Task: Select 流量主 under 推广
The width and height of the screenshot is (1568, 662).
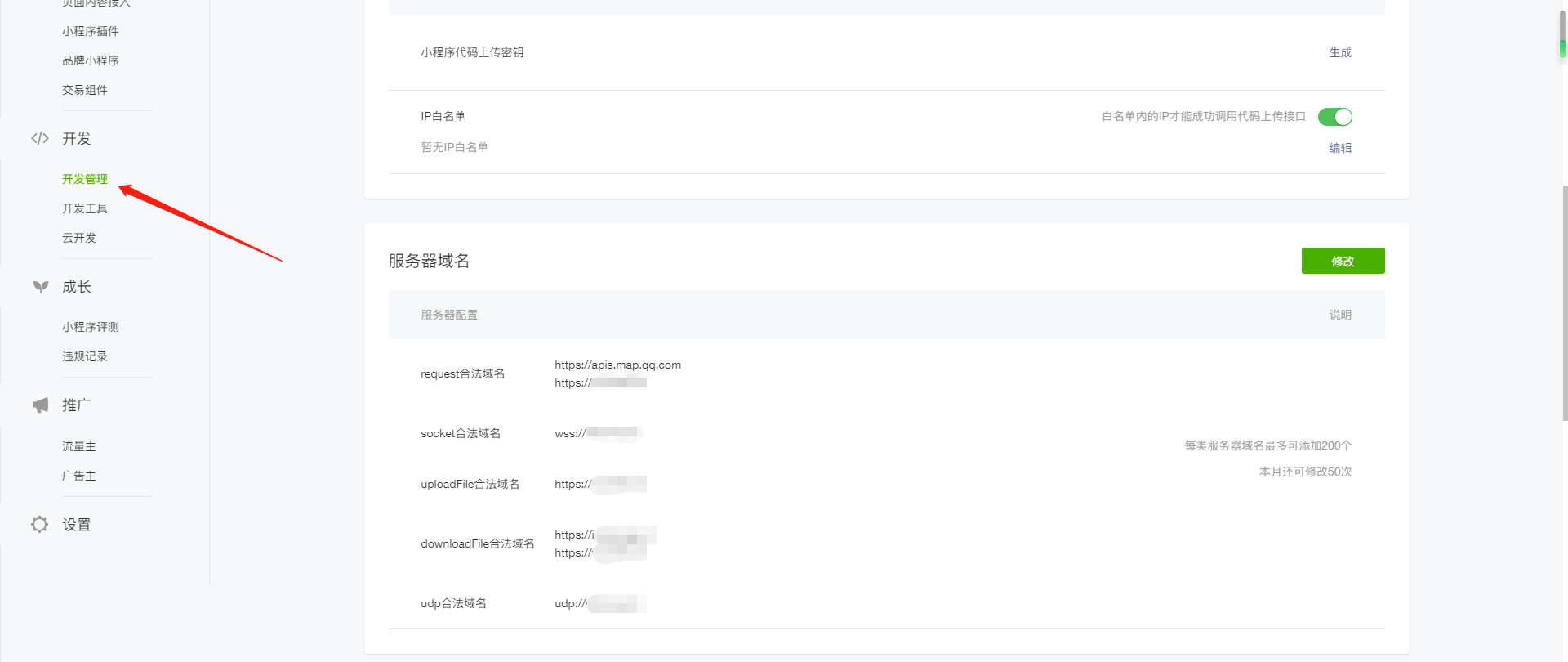Action: [x=79, y=446]
